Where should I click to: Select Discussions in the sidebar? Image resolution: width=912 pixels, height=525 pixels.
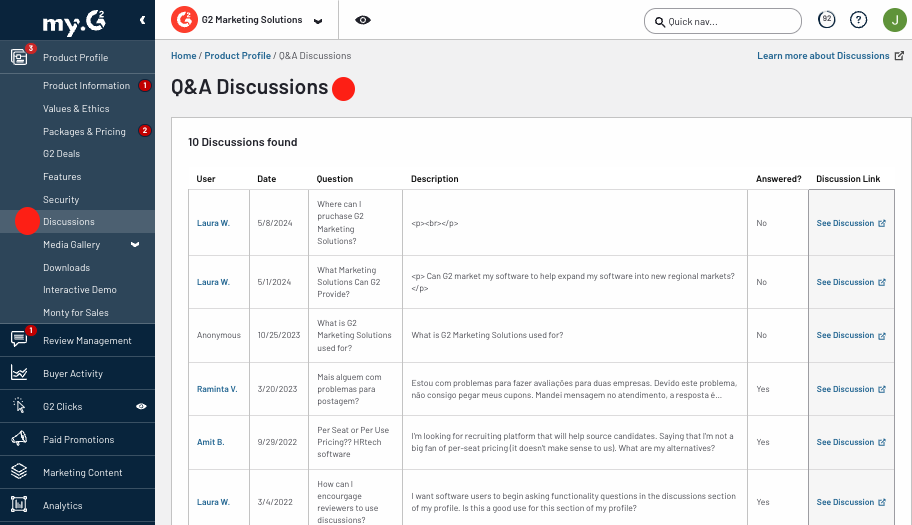point(69,222)
